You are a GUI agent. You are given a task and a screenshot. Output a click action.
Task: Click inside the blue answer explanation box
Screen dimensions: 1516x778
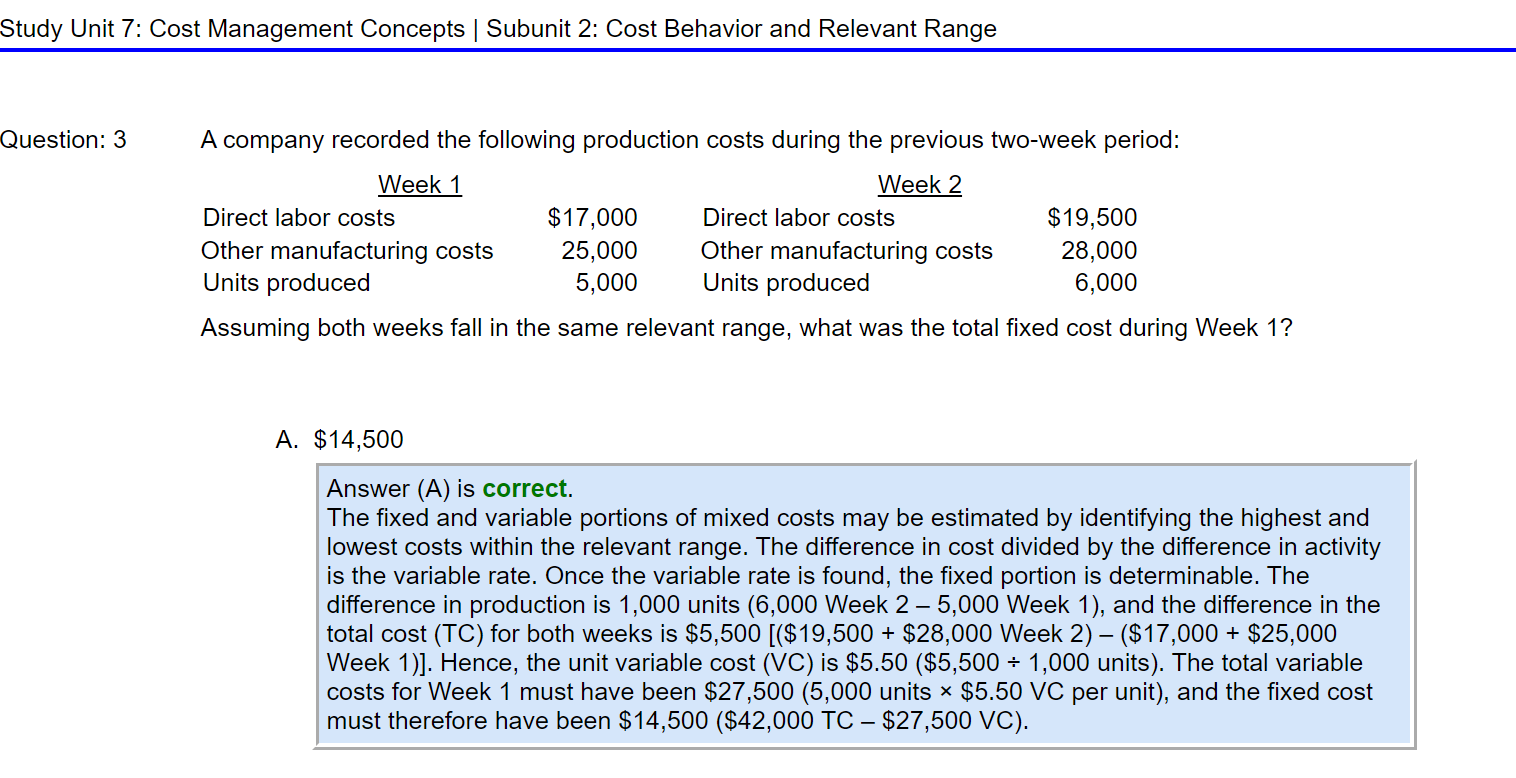tap(865, 605)
